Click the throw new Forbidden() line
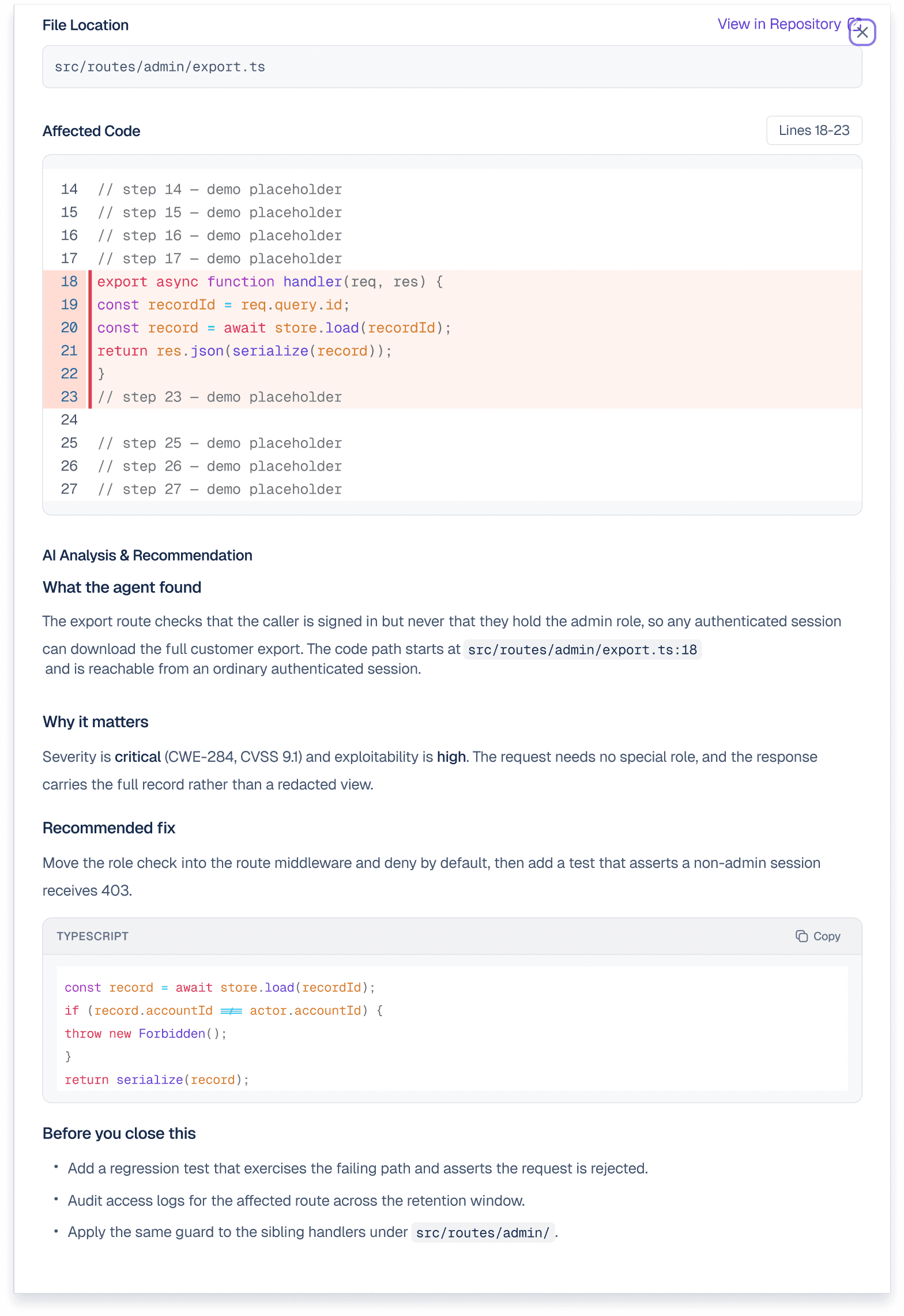The width and height of the screenshot is (904, 1316). [146, 1033]
